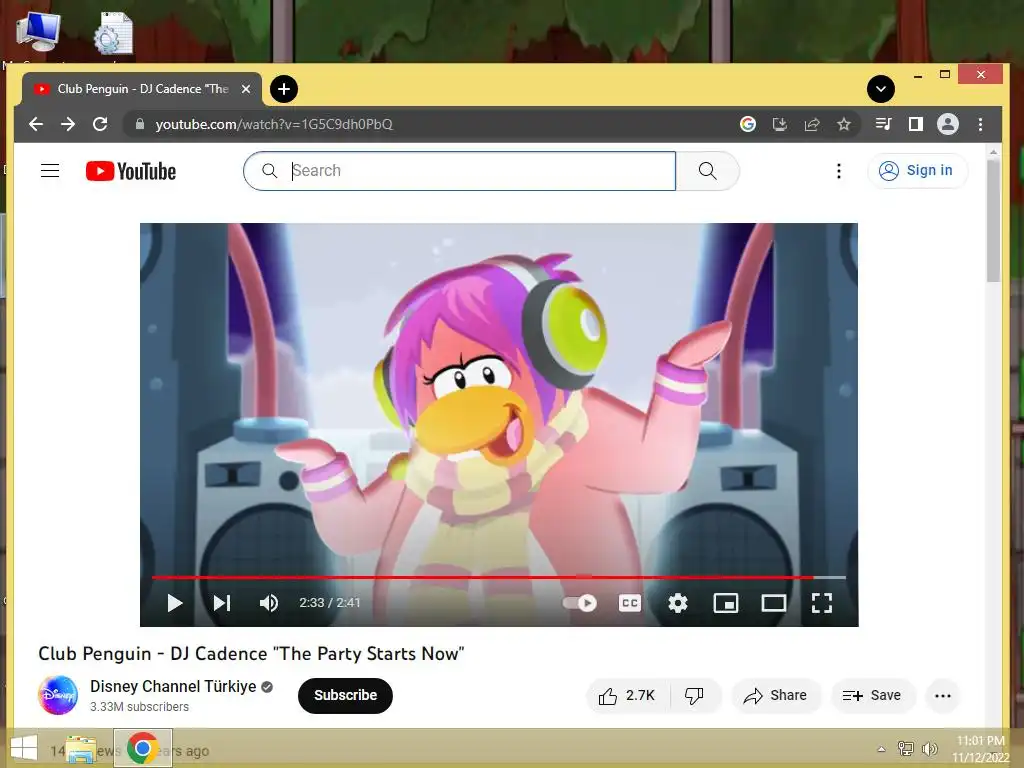Go to the YouTube home logo
This screenshot has height=768, width=1024.
131,171
